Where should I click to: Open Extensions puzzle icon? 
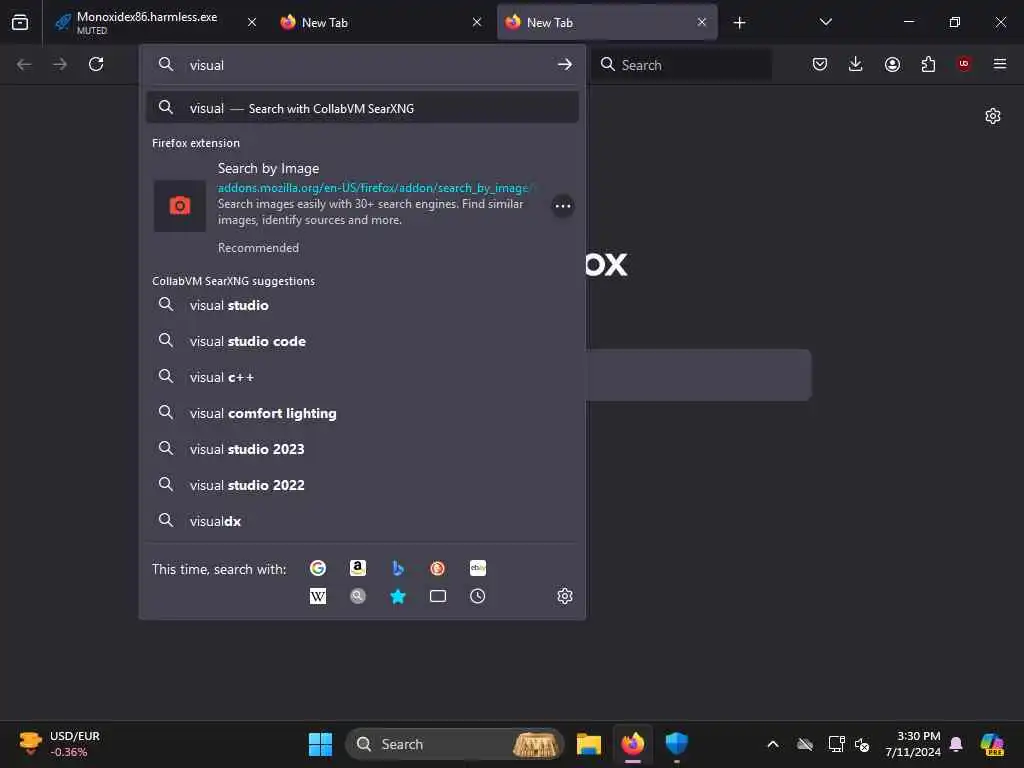928,64
